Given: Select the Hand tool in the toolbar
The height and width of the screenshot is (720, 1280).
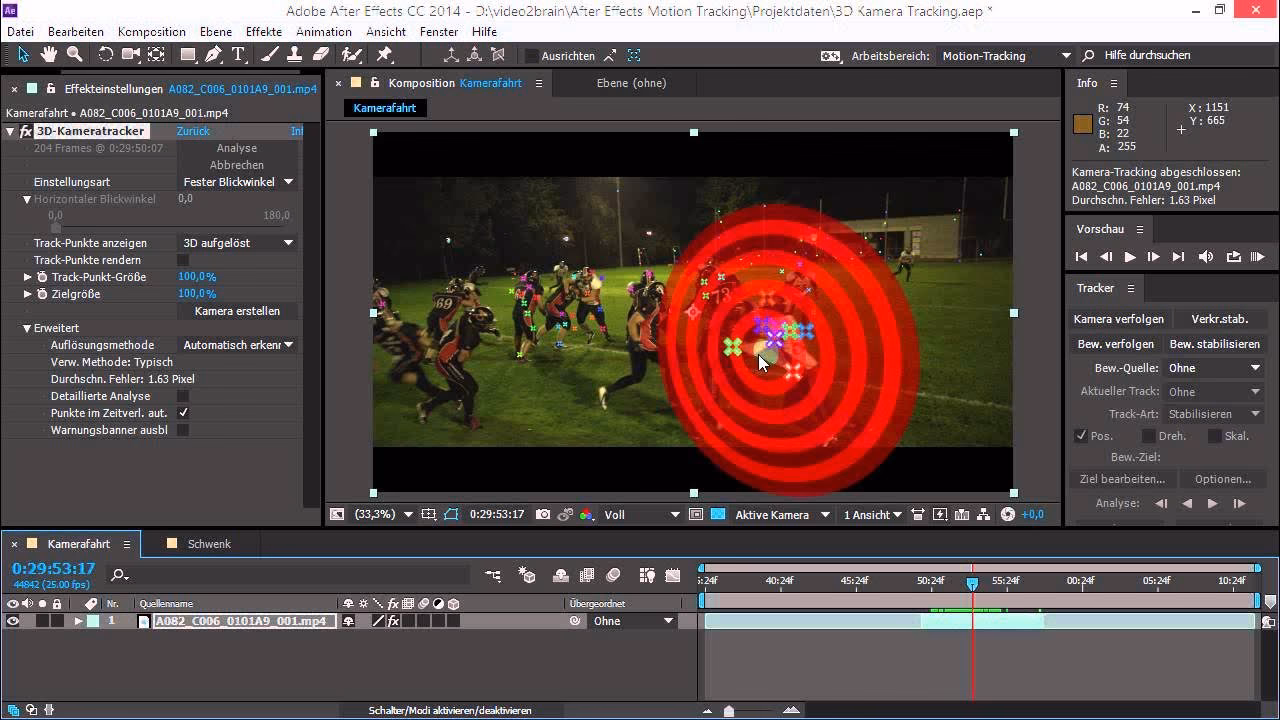Looking at the screenshot, I should (49, 55).
